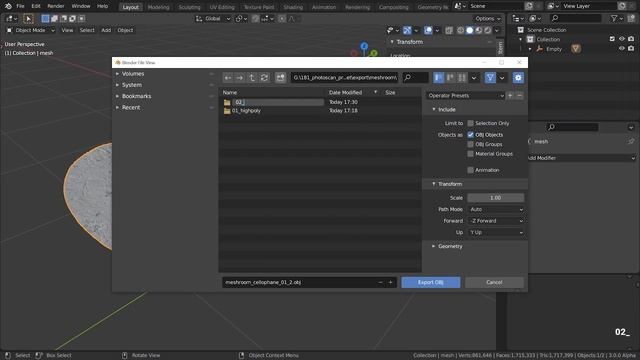Open Blender logo app menu
Viewport: 640px width, 360px height.
(8, 6)
